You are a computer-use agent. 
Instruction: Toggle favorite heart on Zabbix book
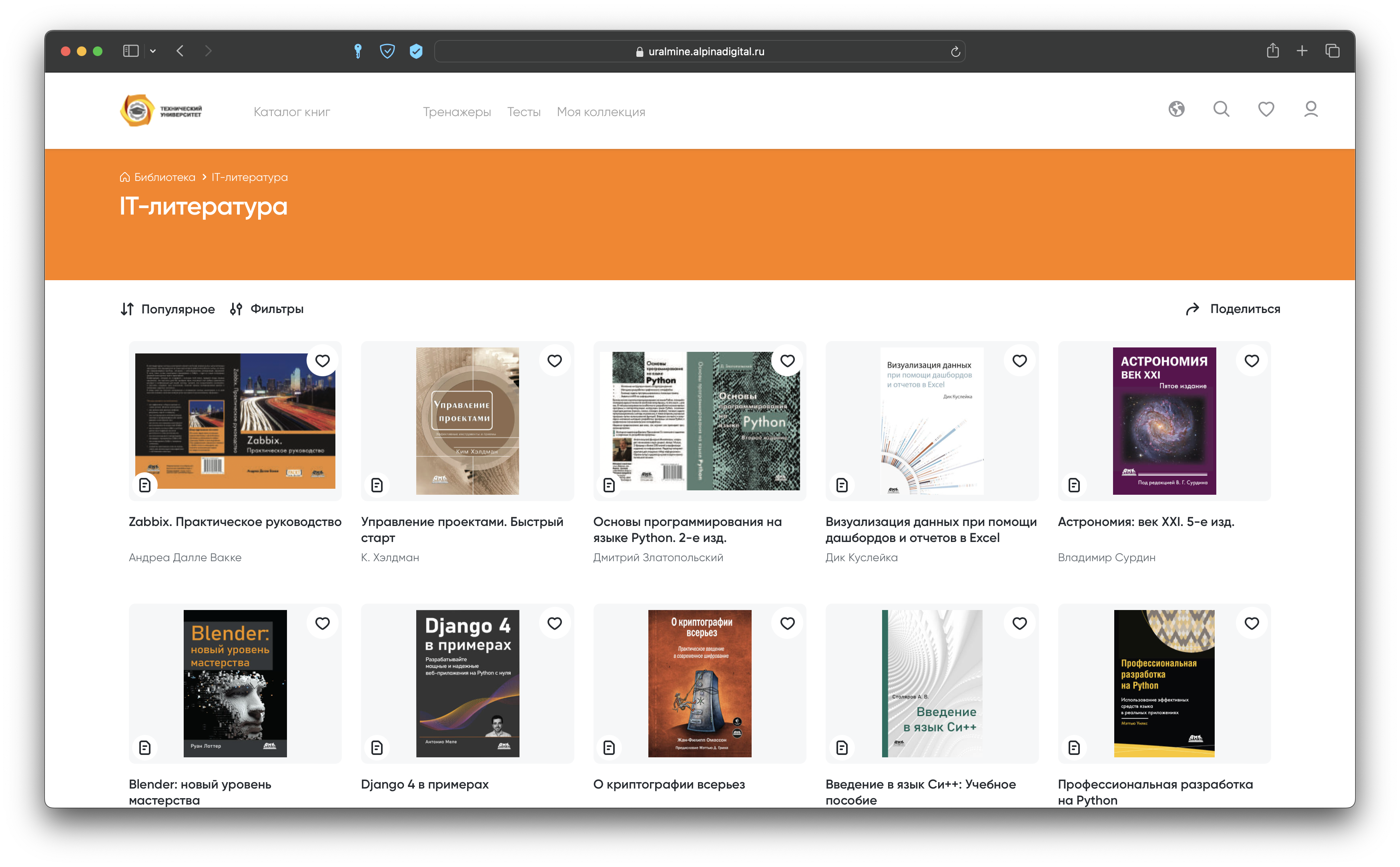322,361
